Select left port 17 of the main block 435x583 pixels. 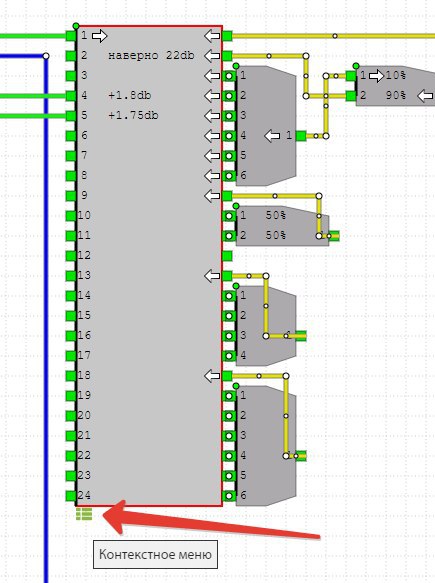(71, 356)
